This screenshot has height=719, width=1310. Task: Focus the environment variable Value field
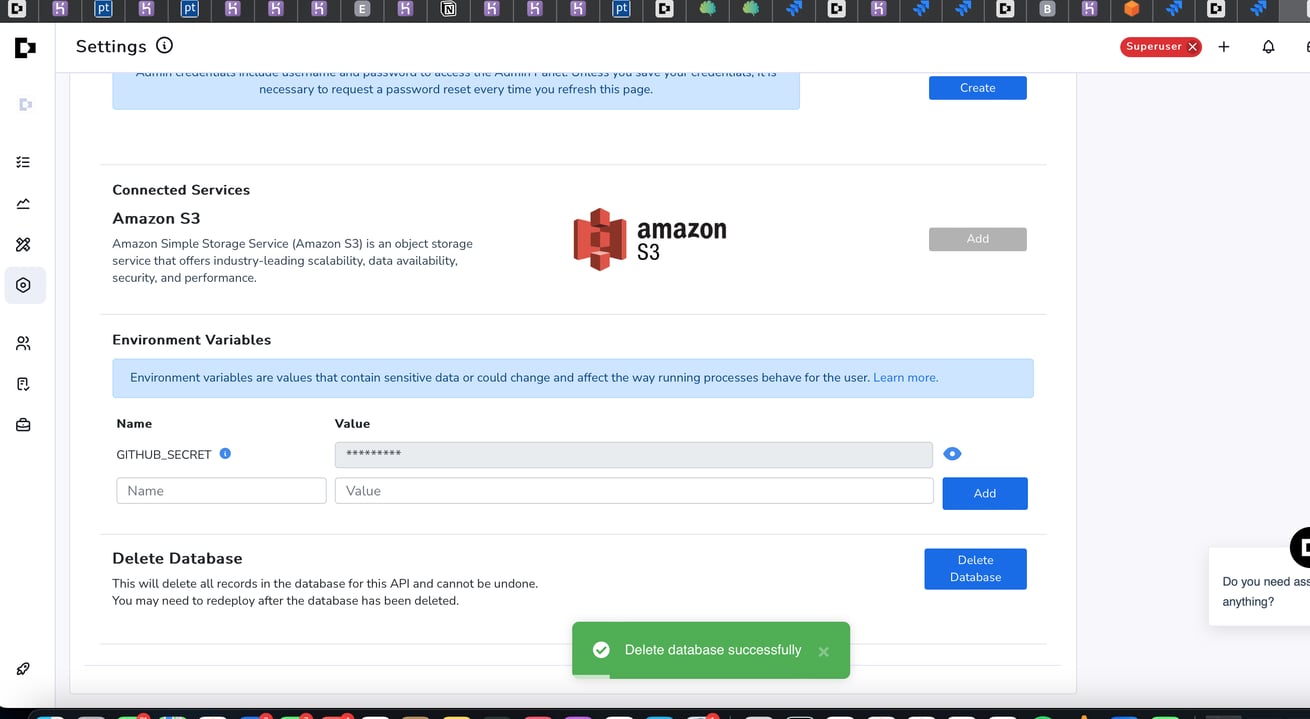click(x=634, y=491)
